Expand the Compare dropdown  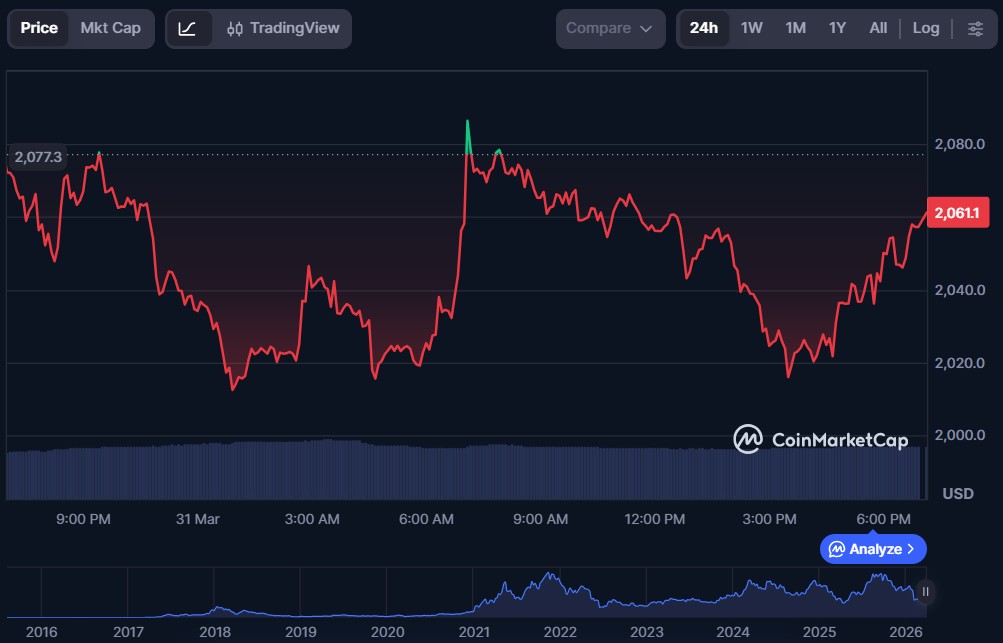(x=610, y=29)
